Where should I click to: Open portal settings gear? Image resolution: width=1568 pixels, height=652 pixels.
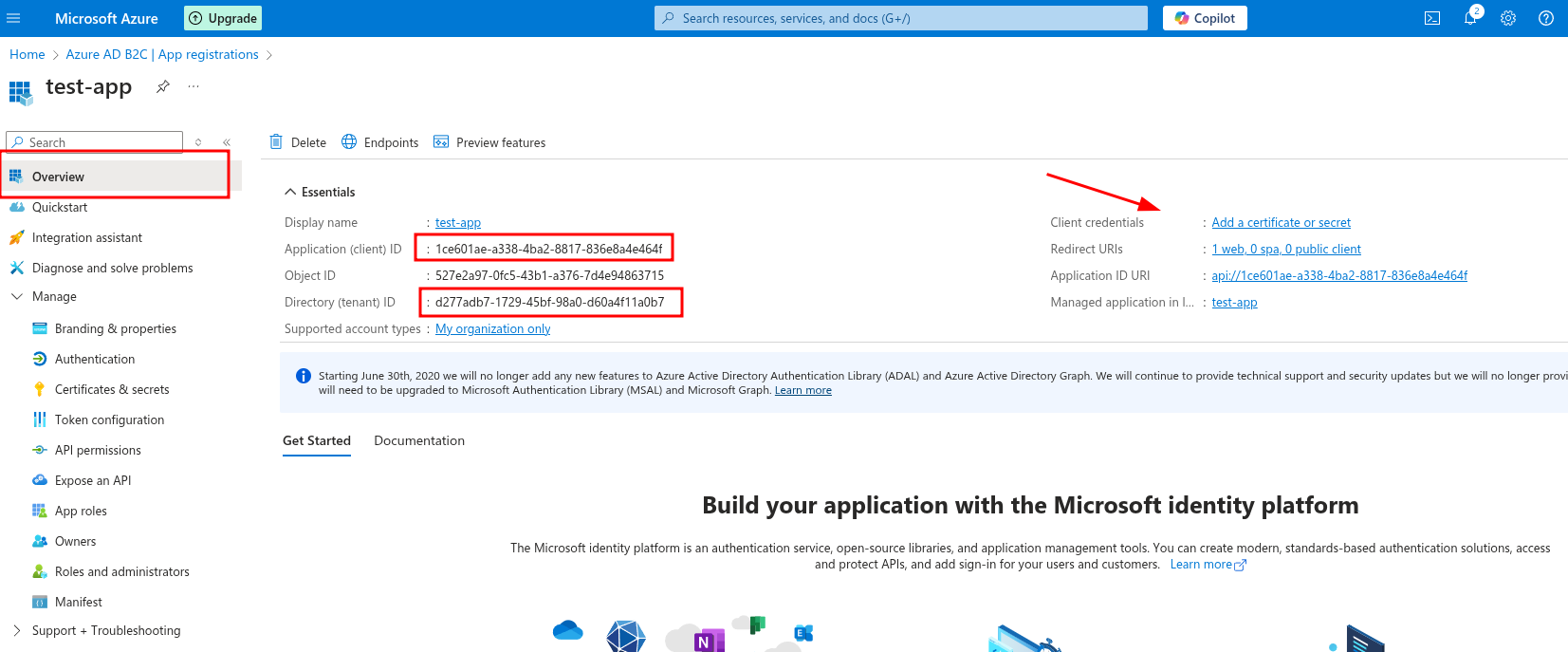point(1508,18)
